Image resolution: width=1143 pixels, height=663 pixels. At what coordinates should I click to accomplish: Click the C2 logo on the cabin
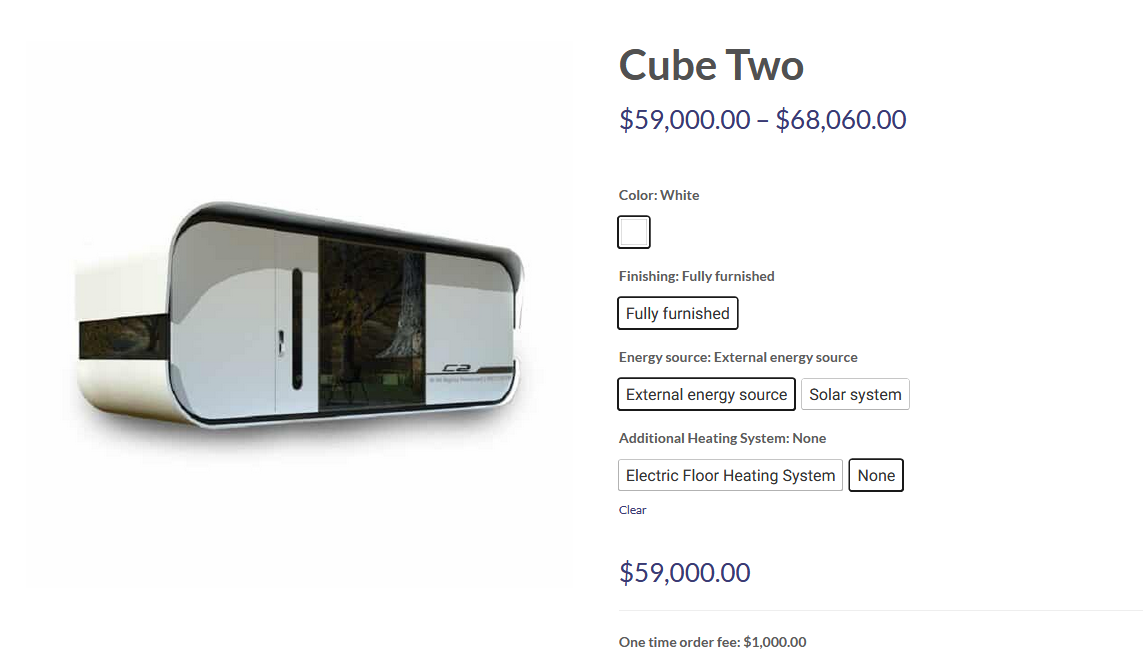click(x=458, y=367)
